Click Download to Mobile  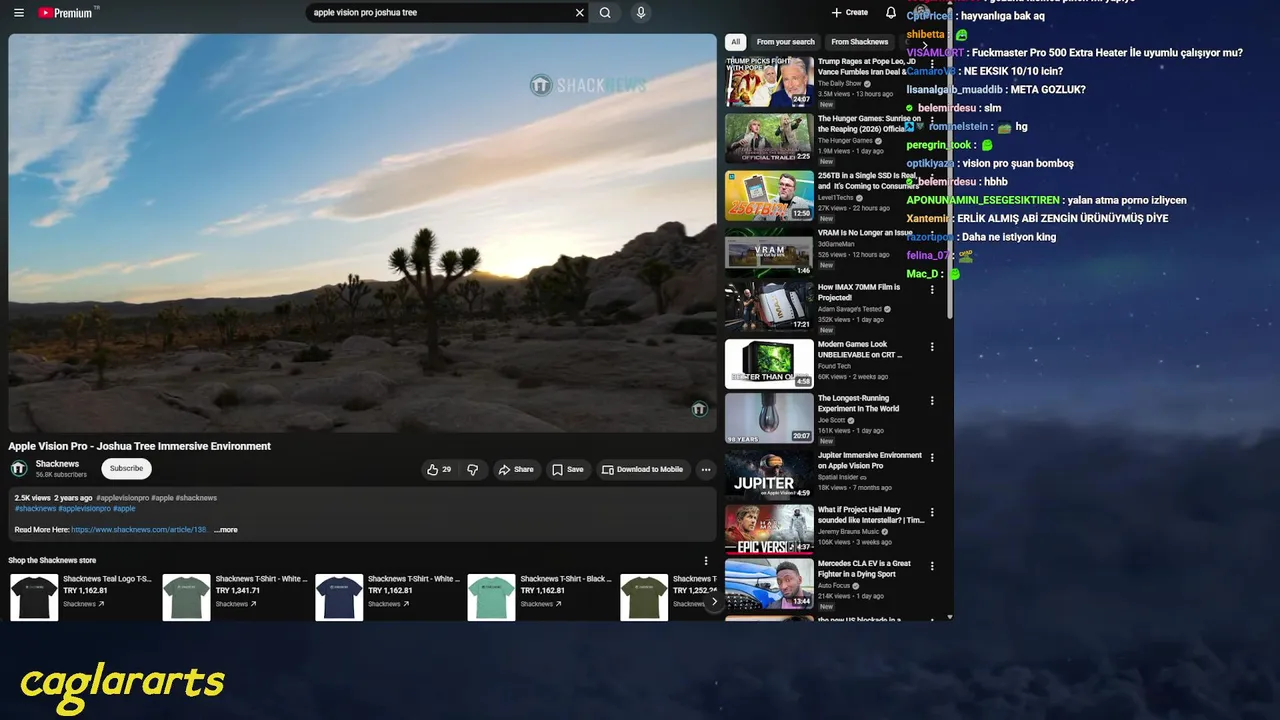coord(642,469)
